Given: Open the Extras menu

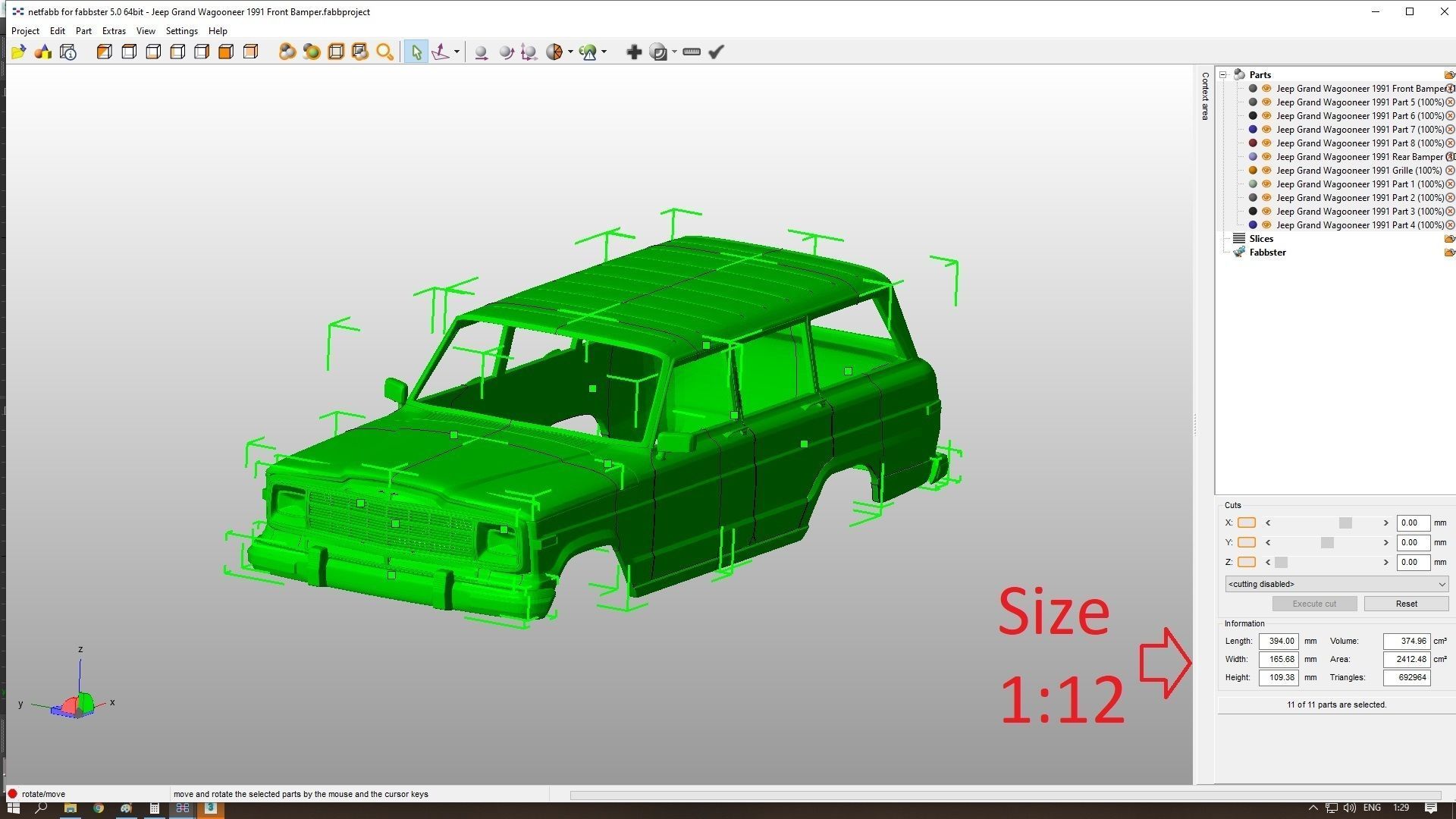Looking at the screenshot, I should 114,31.
